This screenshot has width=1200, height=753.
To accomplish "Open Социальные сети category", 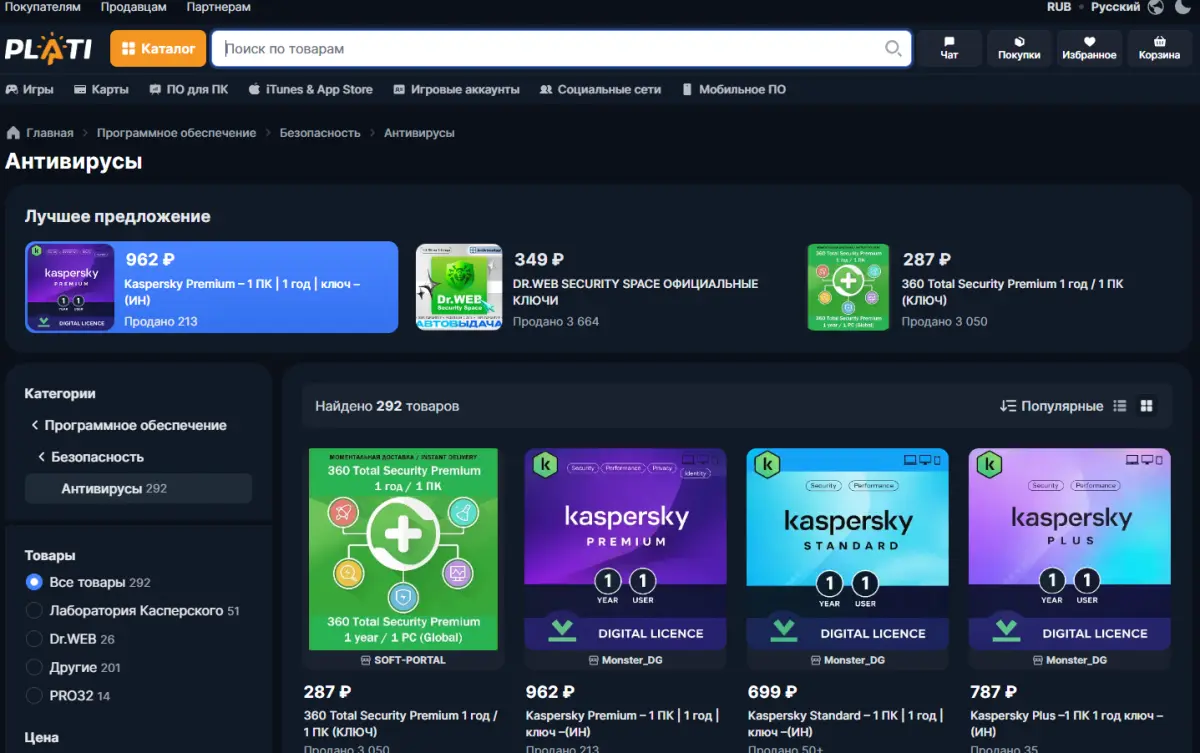I will click(x=600, y=89).
